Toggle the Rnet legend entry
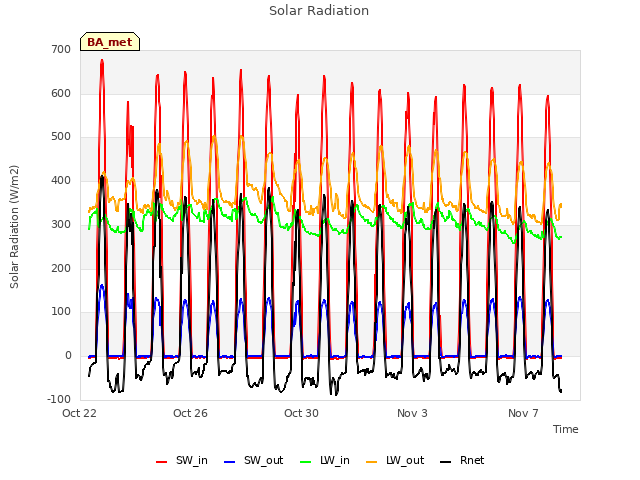640x480 pixels. click(x=462, y=460)
